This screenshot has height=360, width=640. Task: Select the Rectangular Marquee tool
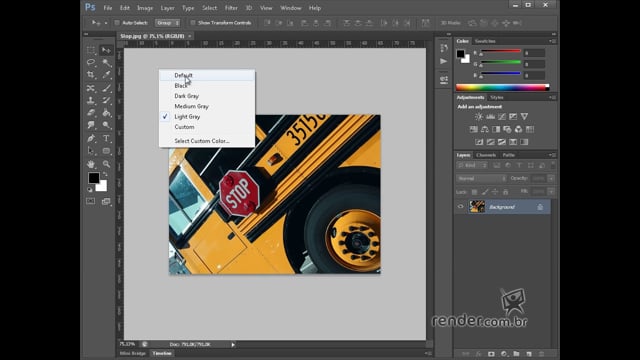91,50
